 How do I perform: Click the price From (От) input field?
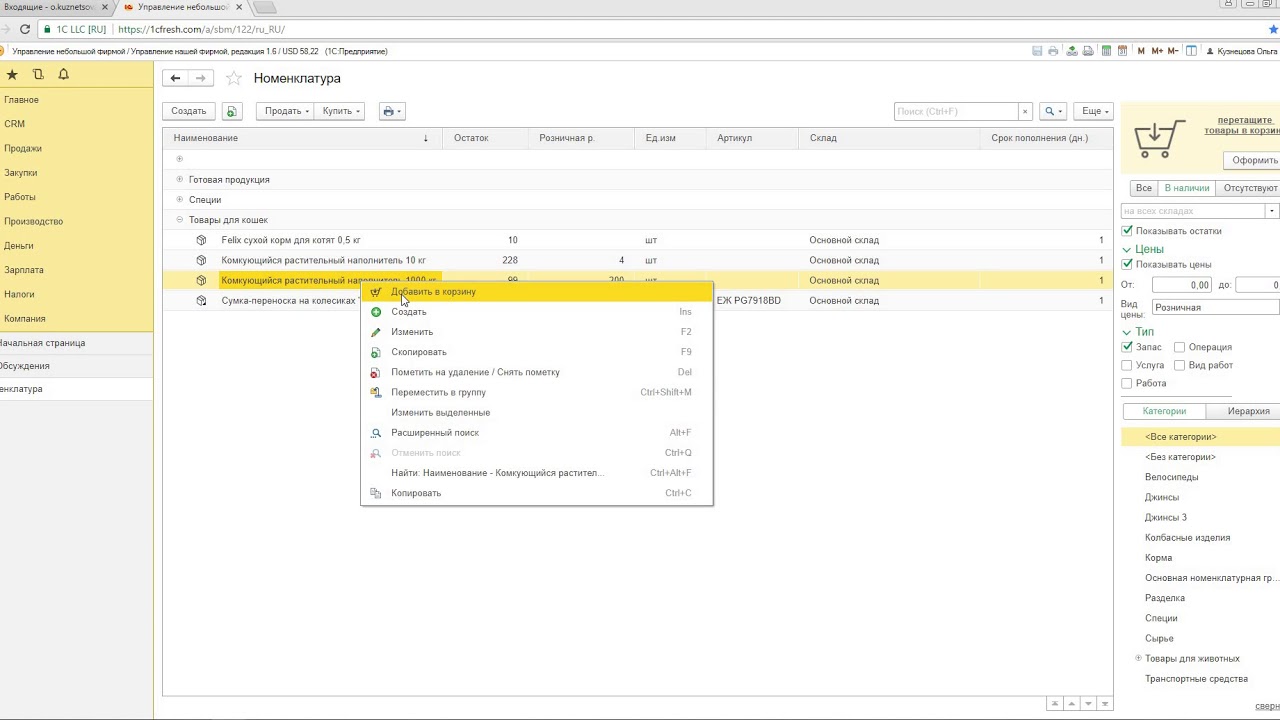click(x=1182, y=285)
